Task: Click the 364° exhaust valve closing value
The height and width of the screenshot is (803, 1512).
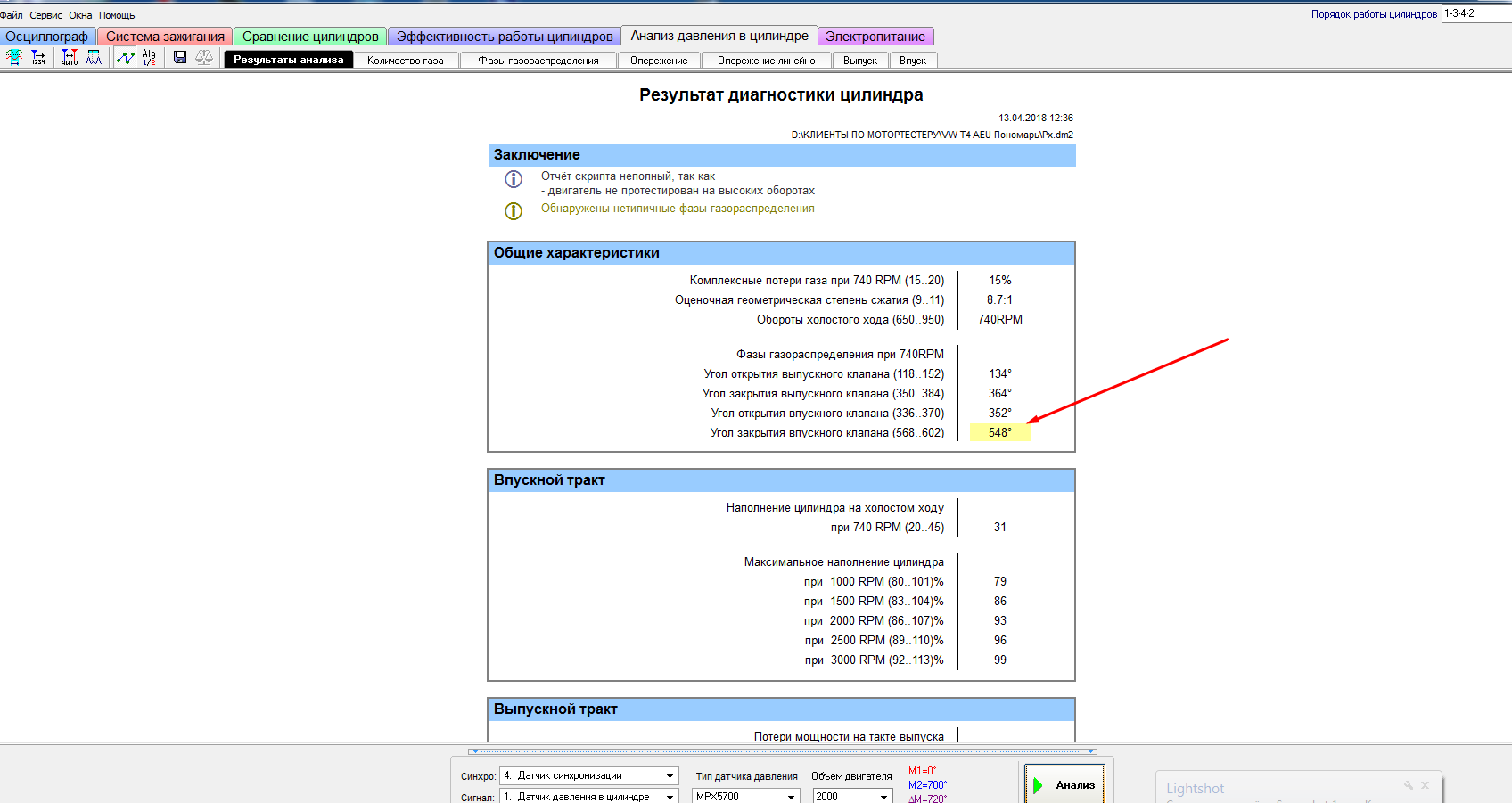Action: pos(1000,393)
